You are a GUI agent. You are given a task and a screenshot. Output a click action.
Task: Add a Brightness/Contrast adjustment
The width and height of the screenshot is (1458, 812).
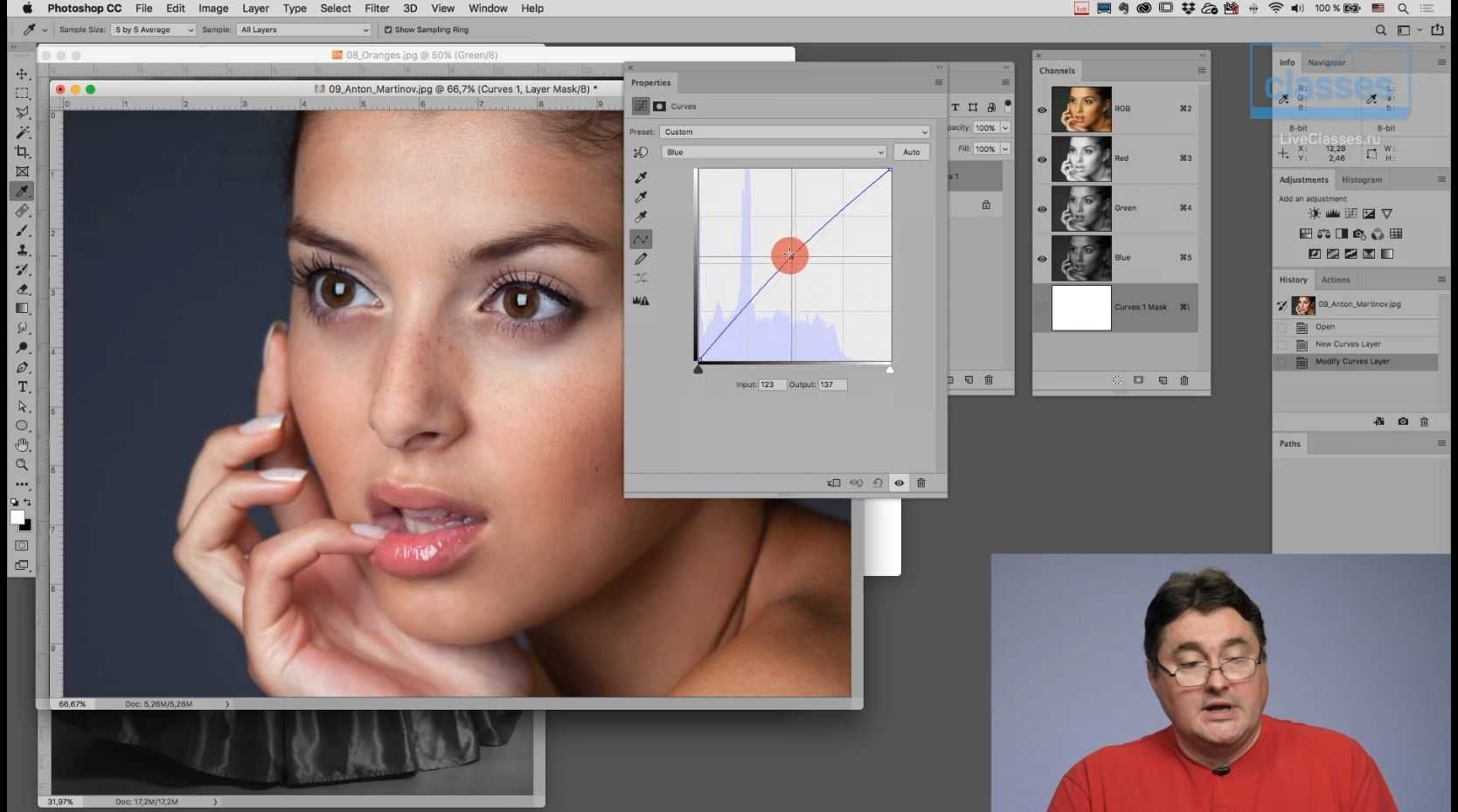point(1314,213)
